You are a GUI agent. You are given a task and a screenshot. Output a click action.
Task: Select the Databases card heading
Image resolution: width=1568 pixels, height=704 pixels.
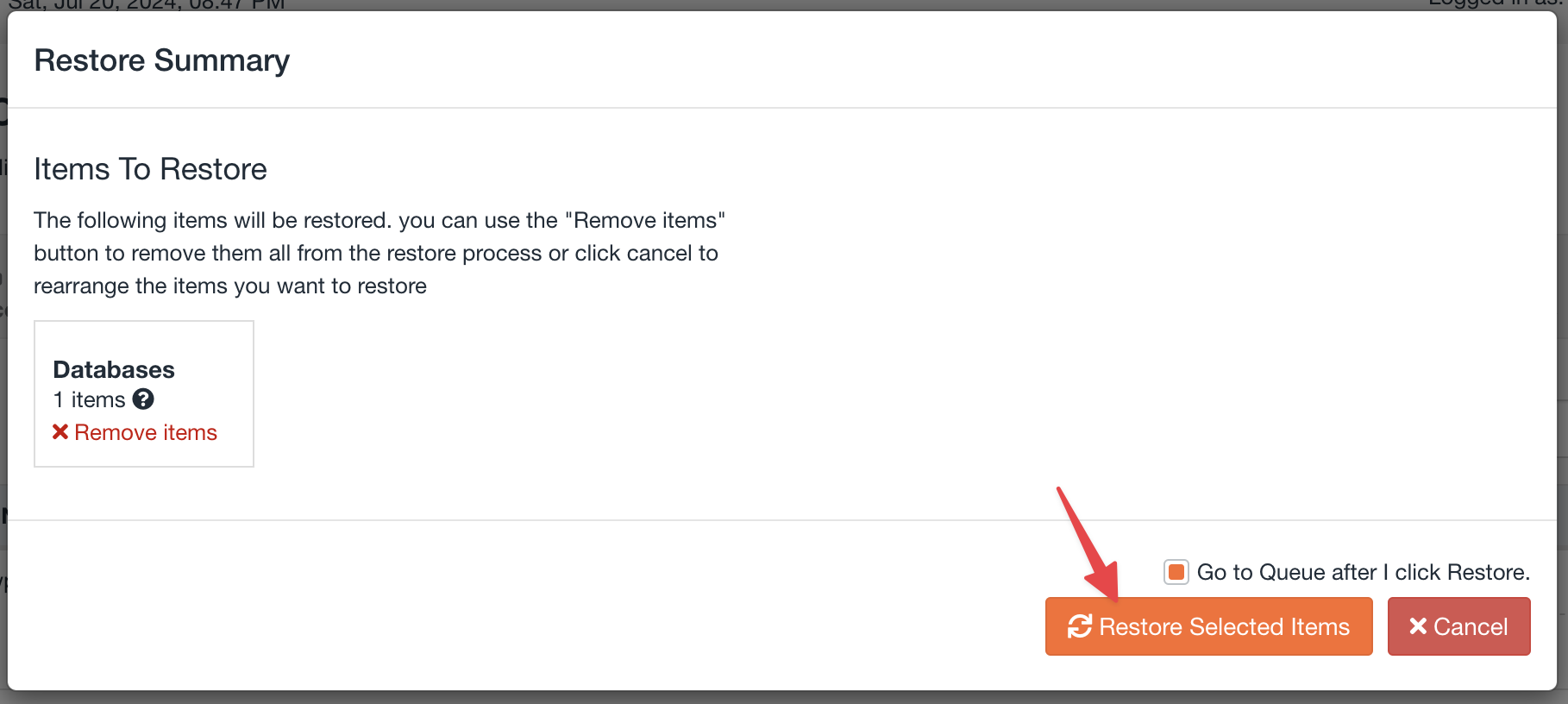pos(114,369)
